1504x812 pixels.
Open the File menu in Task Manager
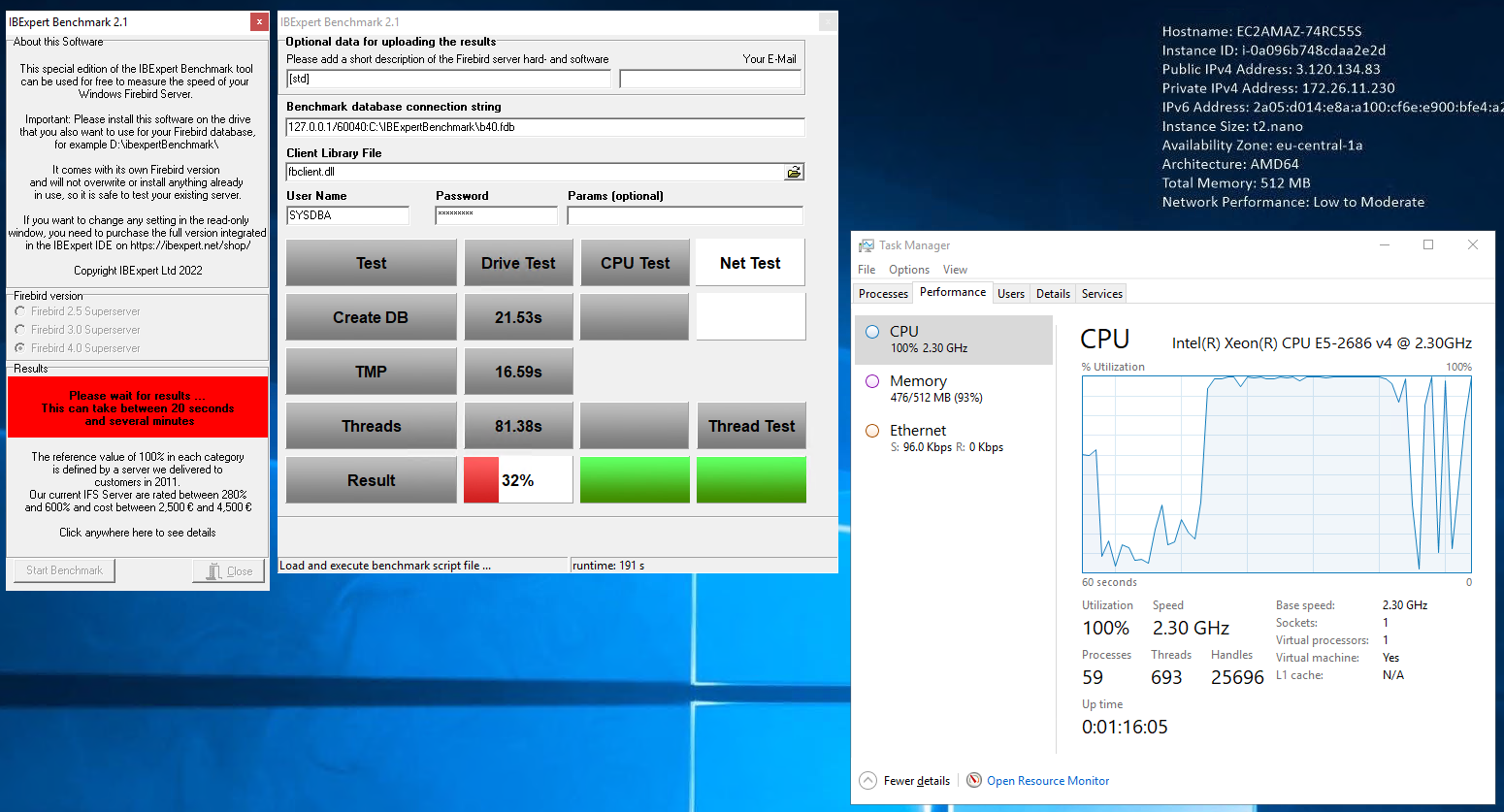(x=866, y=270)
